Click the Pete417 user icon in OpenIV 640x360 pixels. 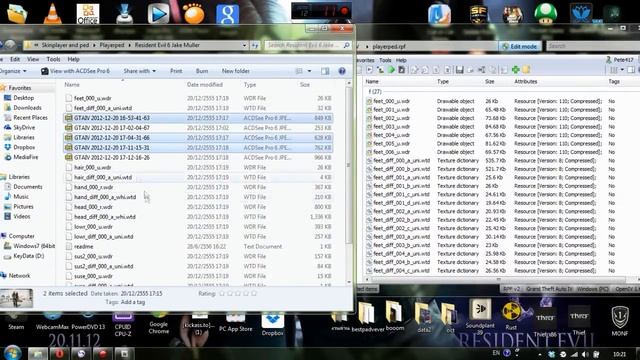coord(609,60)
